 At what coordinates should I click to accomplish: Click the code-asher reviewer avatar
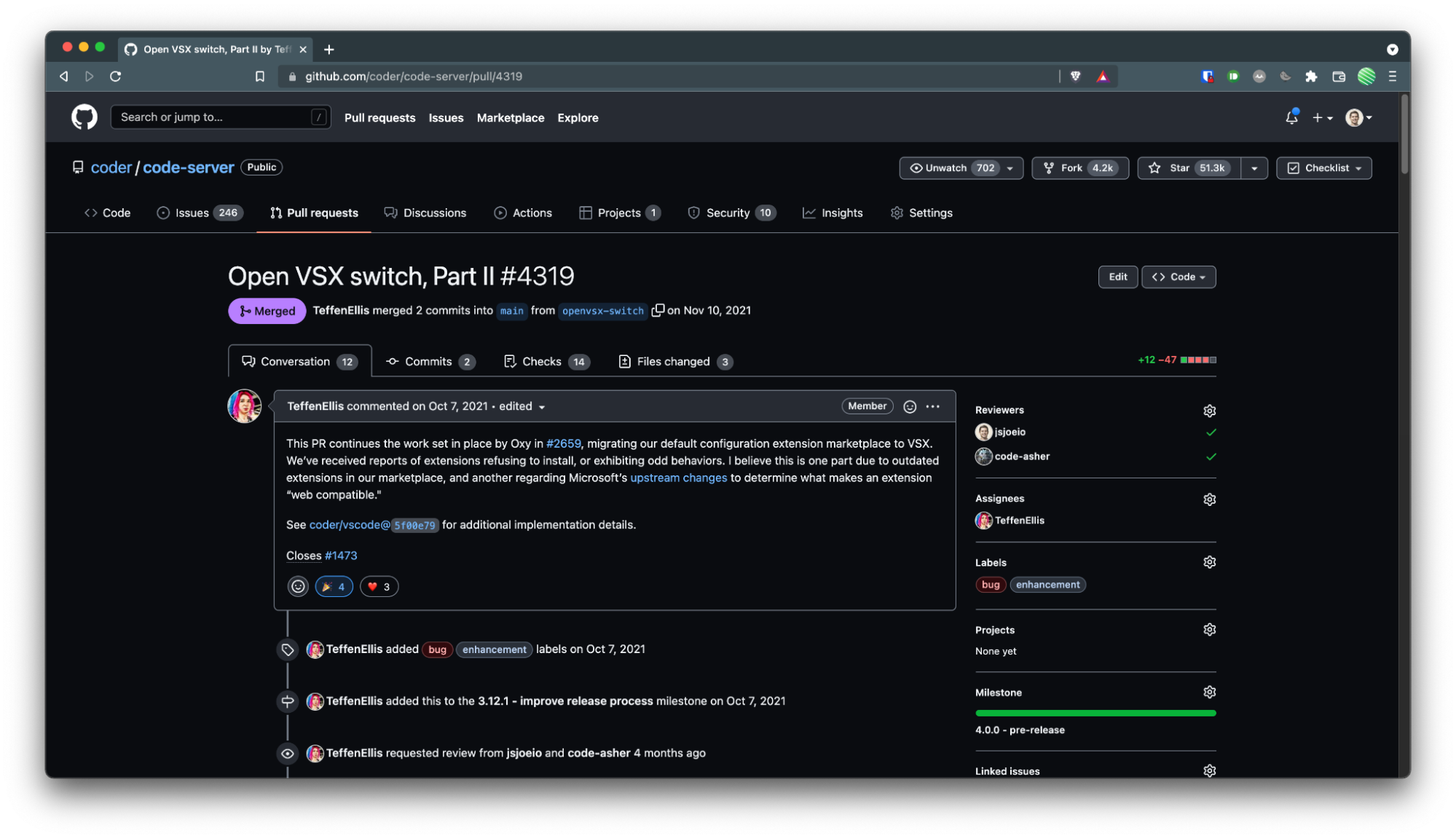pyautogui.click(x=983, y=456)
